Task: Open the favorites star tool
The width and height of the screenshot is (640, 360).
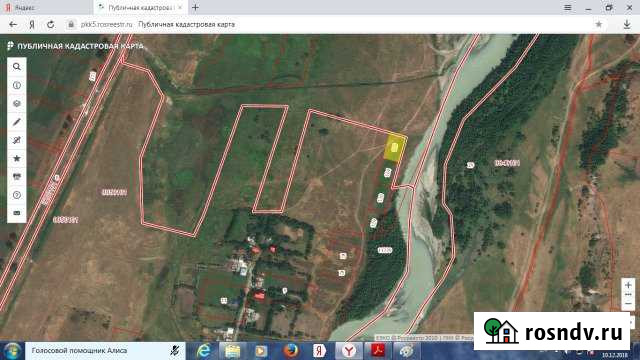Action: tap(17, 158)
